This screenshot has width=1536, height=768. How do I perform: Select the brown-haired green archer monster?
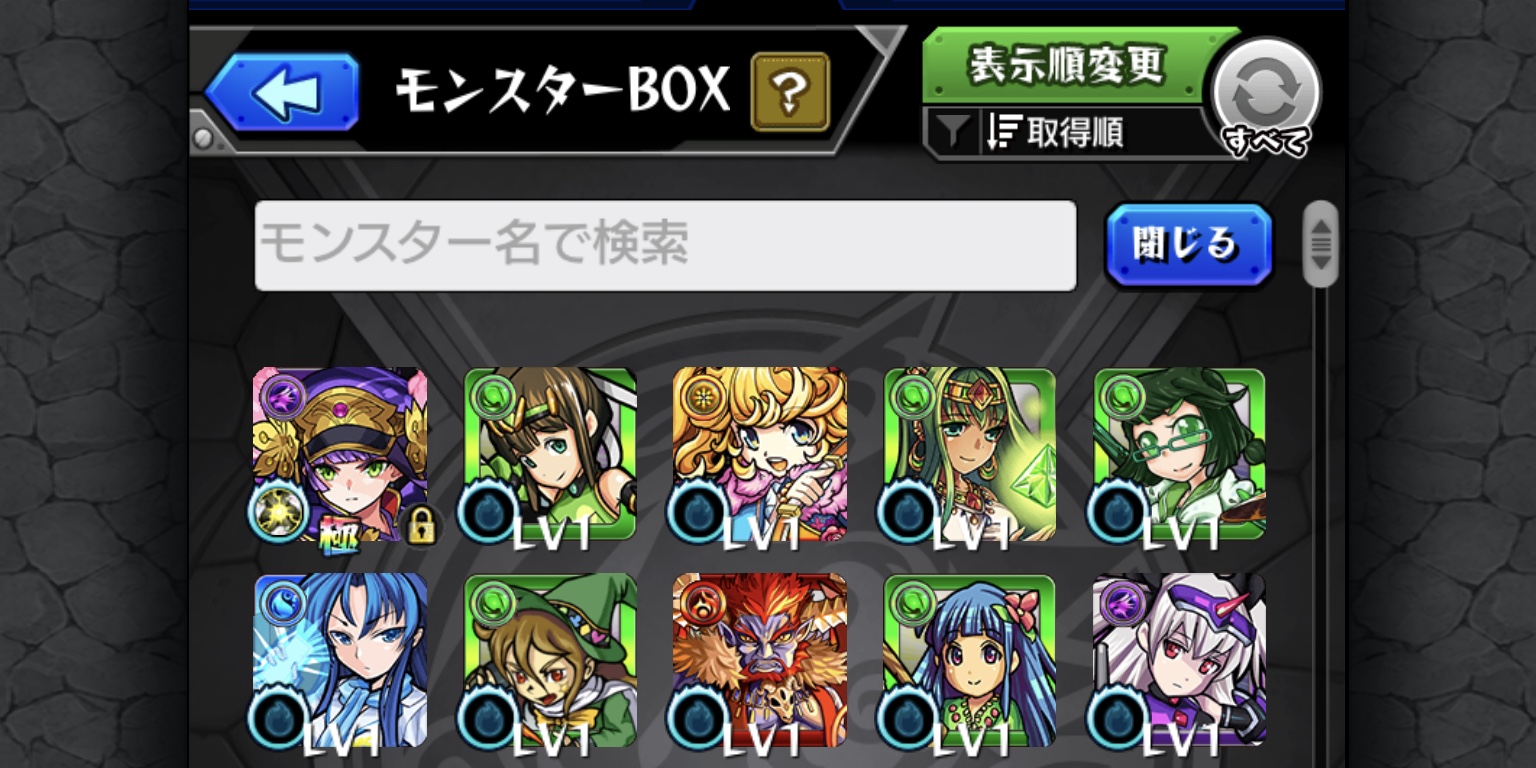(550, 455)
